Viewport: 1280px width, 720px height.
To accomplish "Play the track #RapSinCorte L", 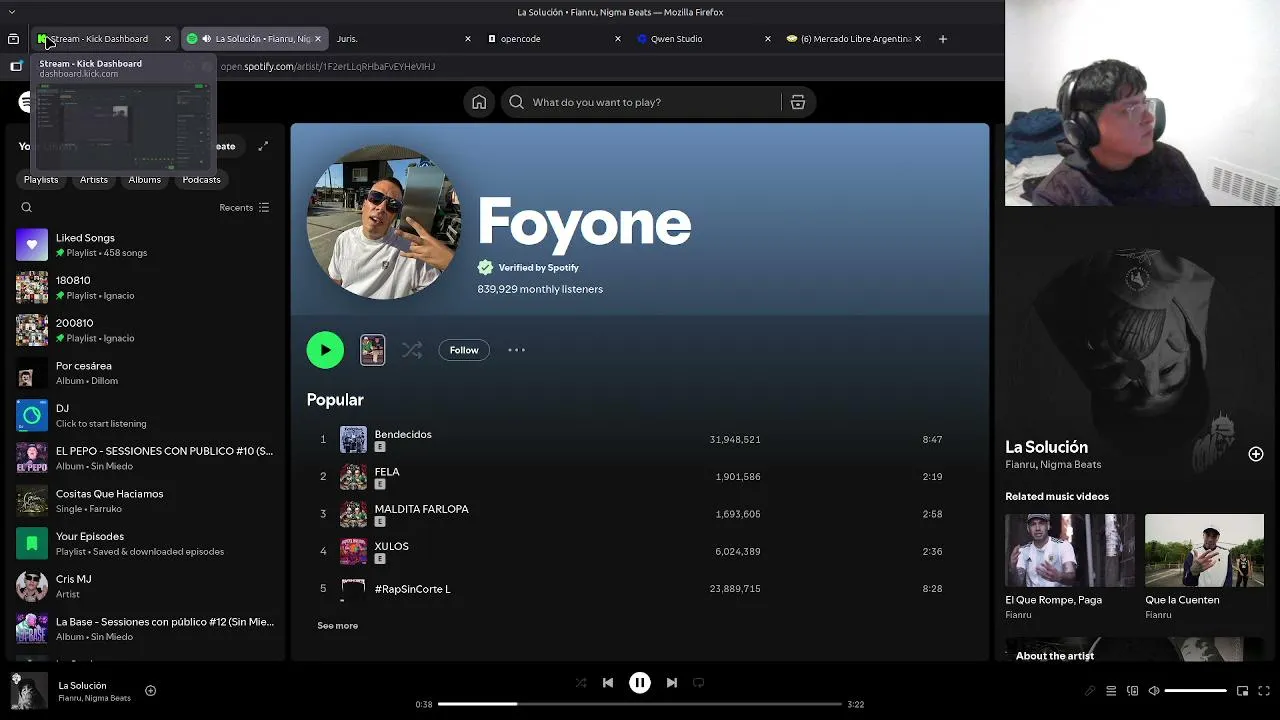I will pyautogui.click(x=412, y=589).
